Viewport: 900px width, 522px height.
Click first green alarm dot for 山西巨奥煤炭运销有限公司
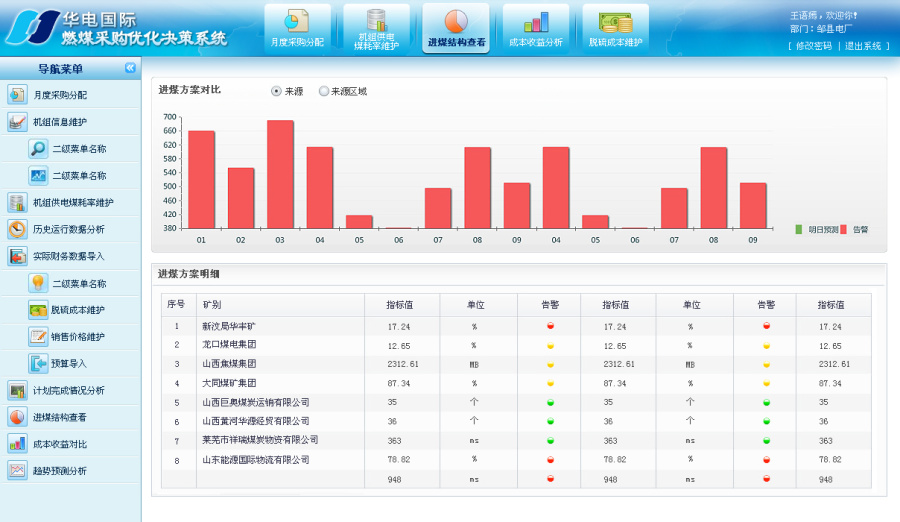tap(550, 403)
